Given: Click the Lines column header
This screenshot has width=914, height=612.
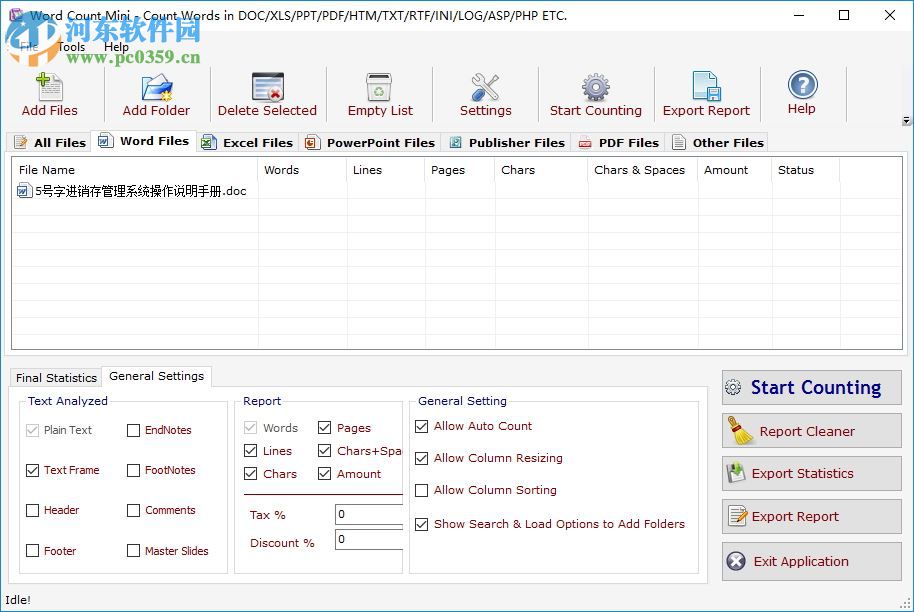Looking at the screenshot, I should [x=386, y=170].
